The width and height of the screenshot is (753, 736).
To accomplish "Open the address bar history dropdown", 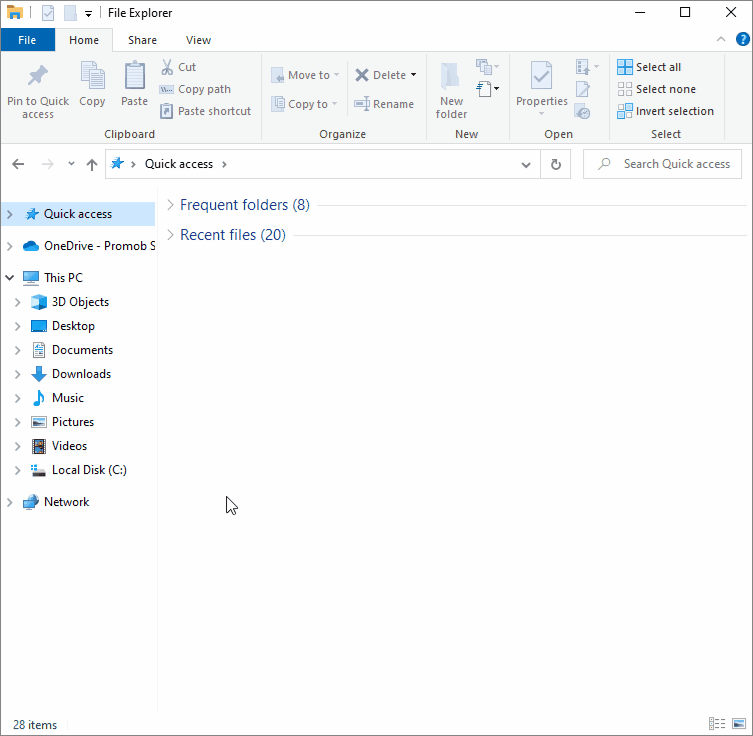I will point(526,164).
